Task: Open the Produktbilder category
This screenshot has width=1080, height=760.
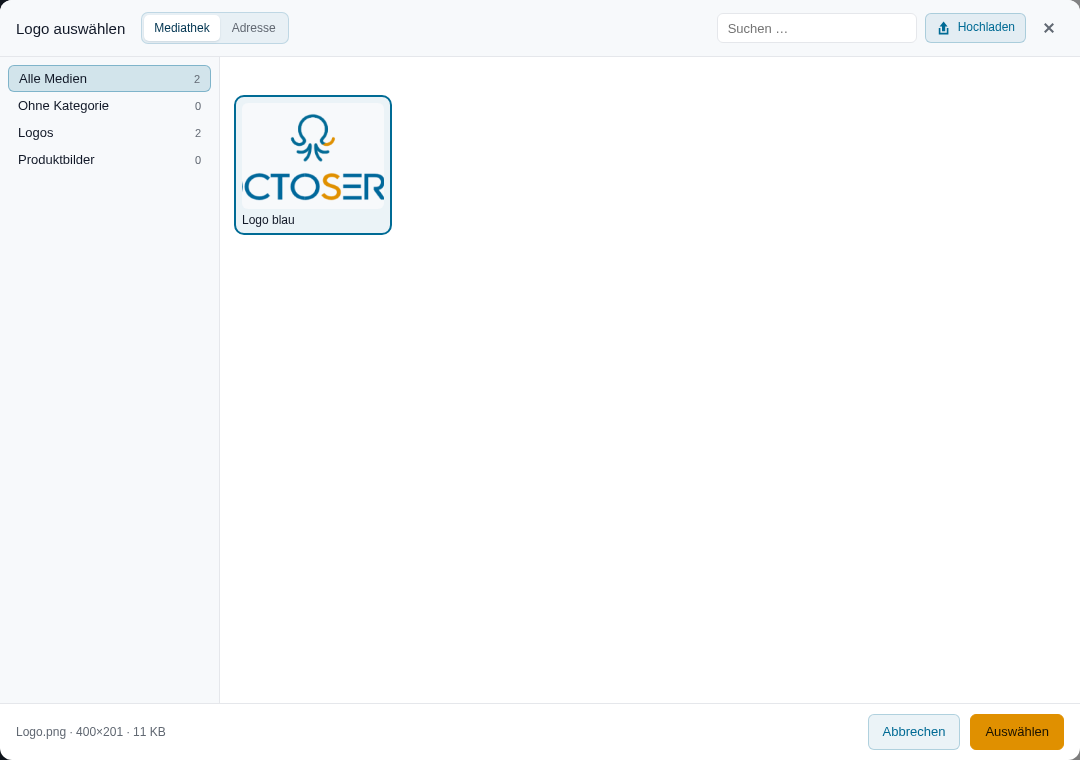Action: (x=110, y=160)
